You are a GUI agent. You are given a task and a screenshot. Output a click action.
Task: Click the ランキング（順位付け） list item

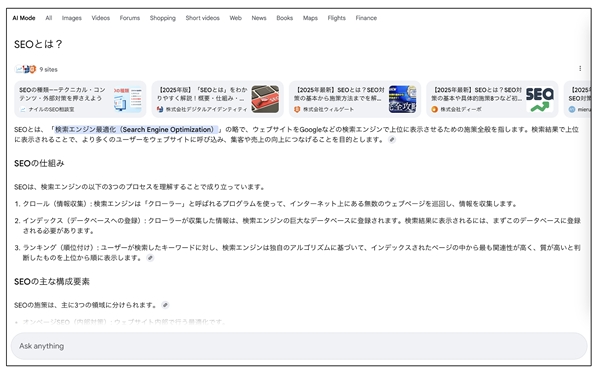pyautogui.click(x=298, y=252)
